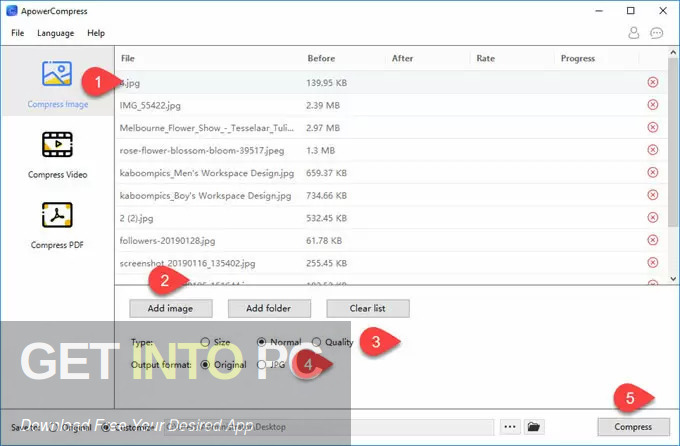Click the After column header

(402, 59)
